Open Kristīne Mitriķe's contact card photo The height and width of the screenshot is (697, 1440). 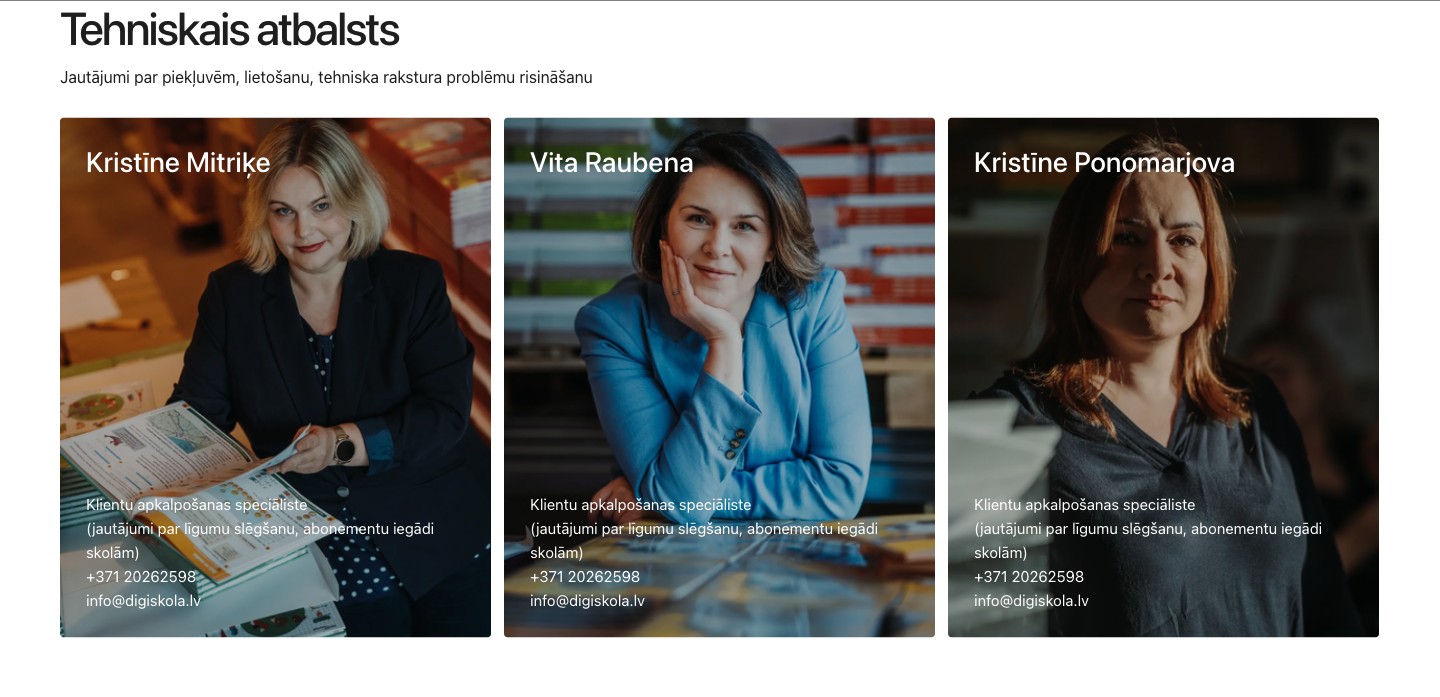tap(275, 377)
